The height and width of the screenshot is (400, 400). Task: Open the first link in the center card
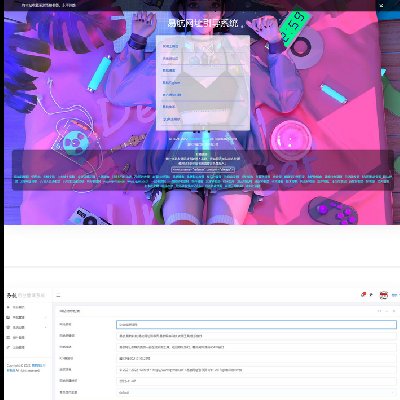pos(170,46)
